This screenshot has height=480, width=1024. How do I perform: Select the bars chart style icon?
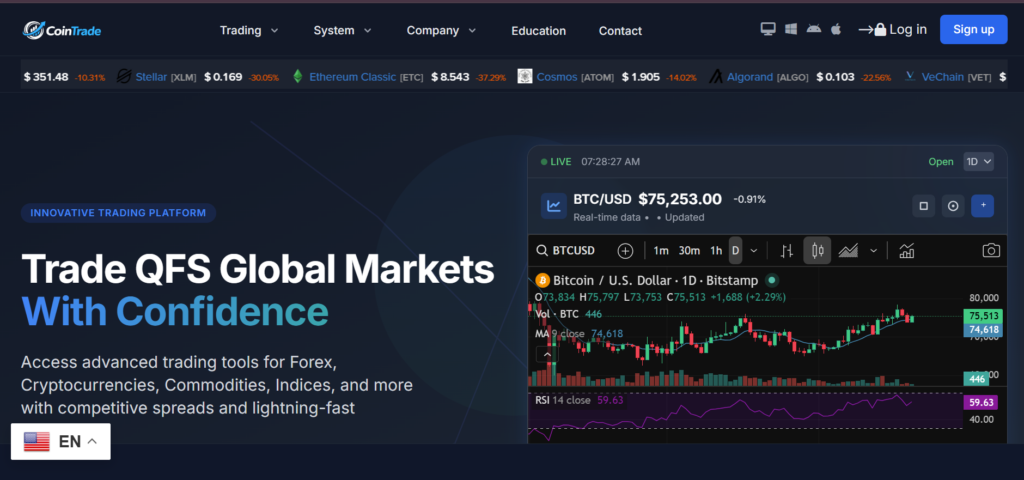[787, 251]
